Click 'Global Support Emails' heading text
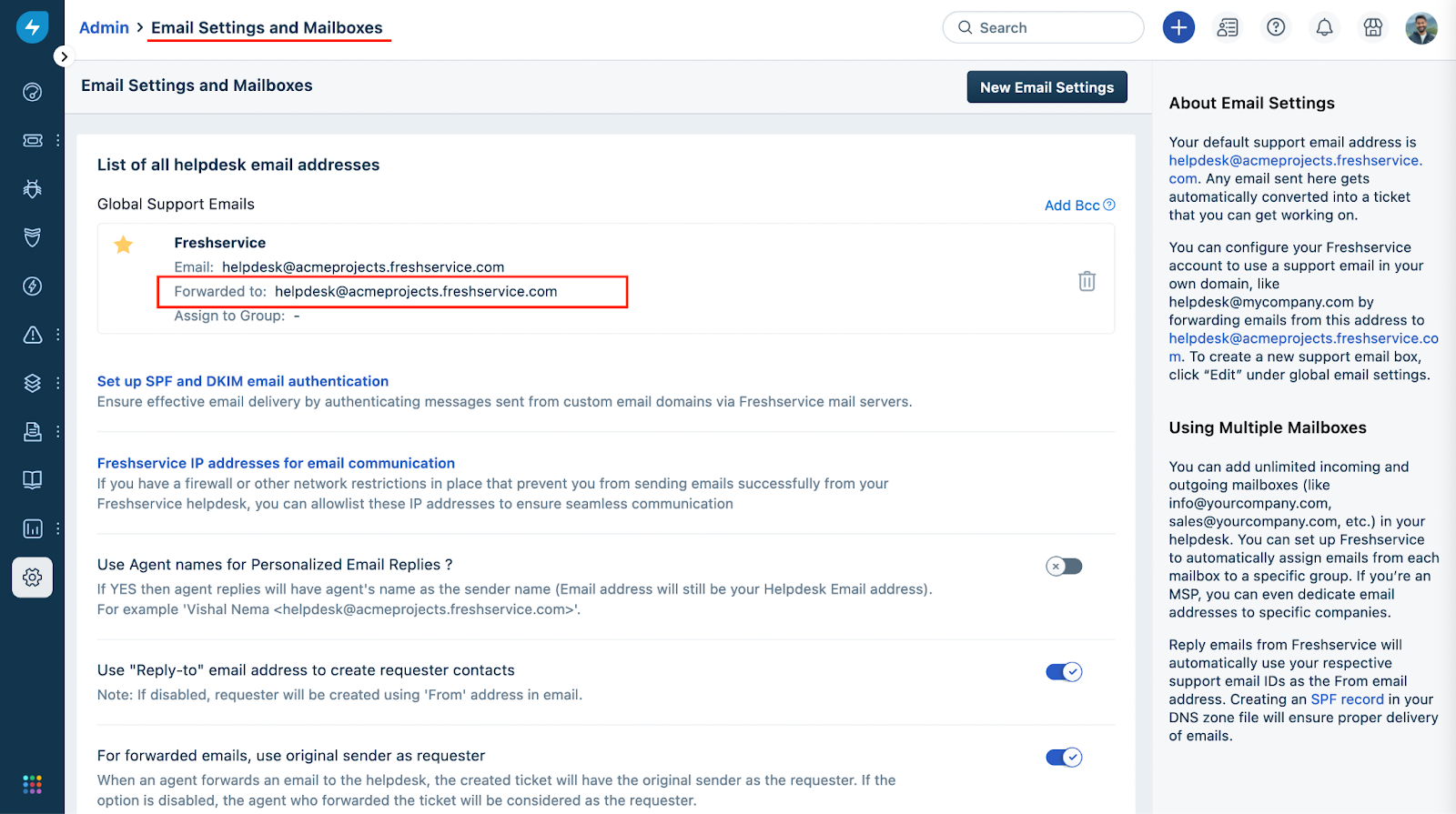The height and width of the screenshot is (814, 1456). pyautogui.click(x=176, y=204)
